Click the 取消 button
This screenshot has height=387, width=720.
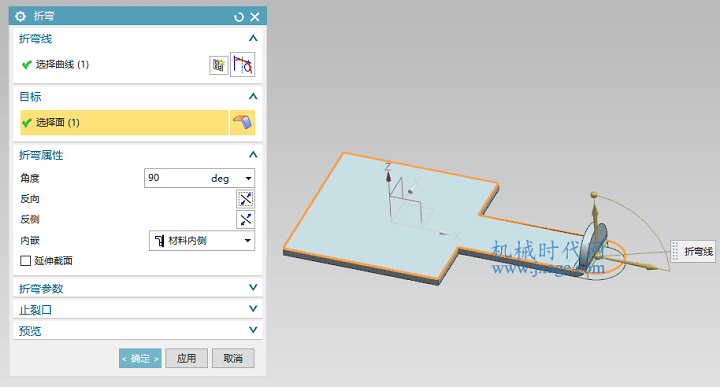233,358
